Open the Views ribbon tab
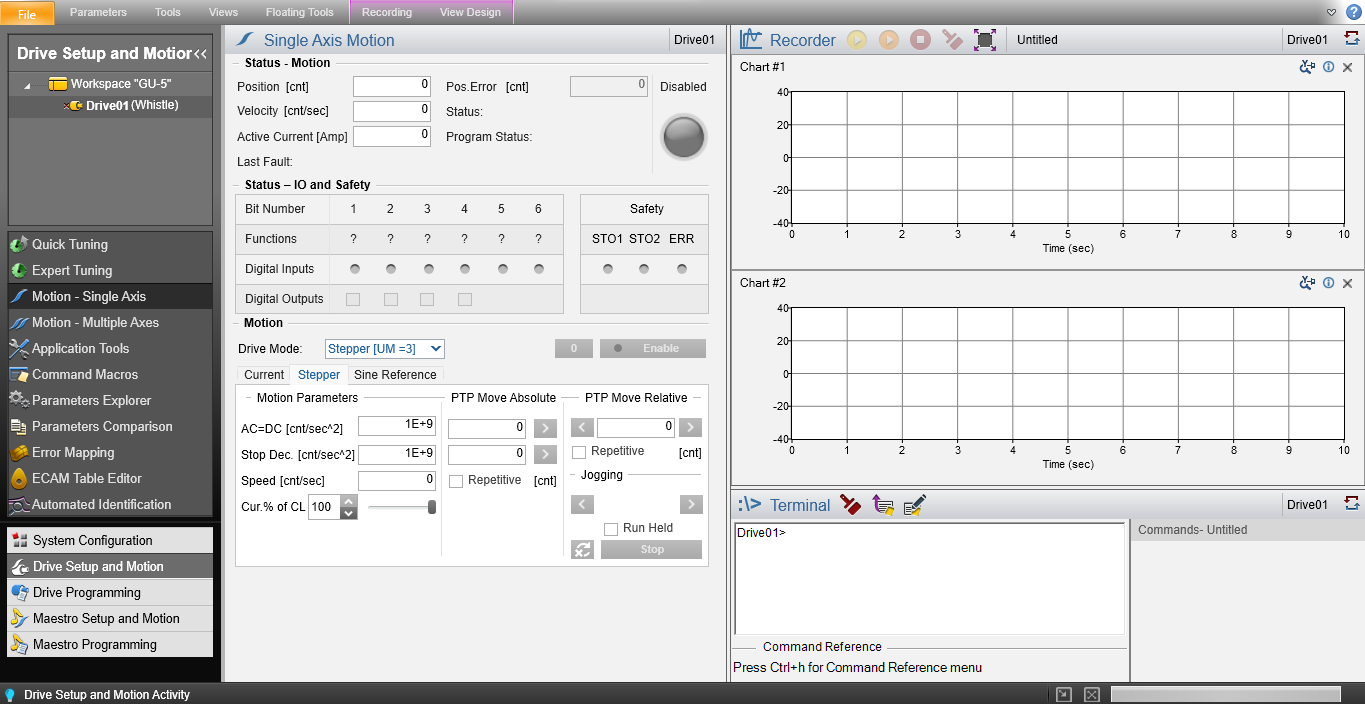This screenshot has height=704, width=1365. (x=223, y=12)
